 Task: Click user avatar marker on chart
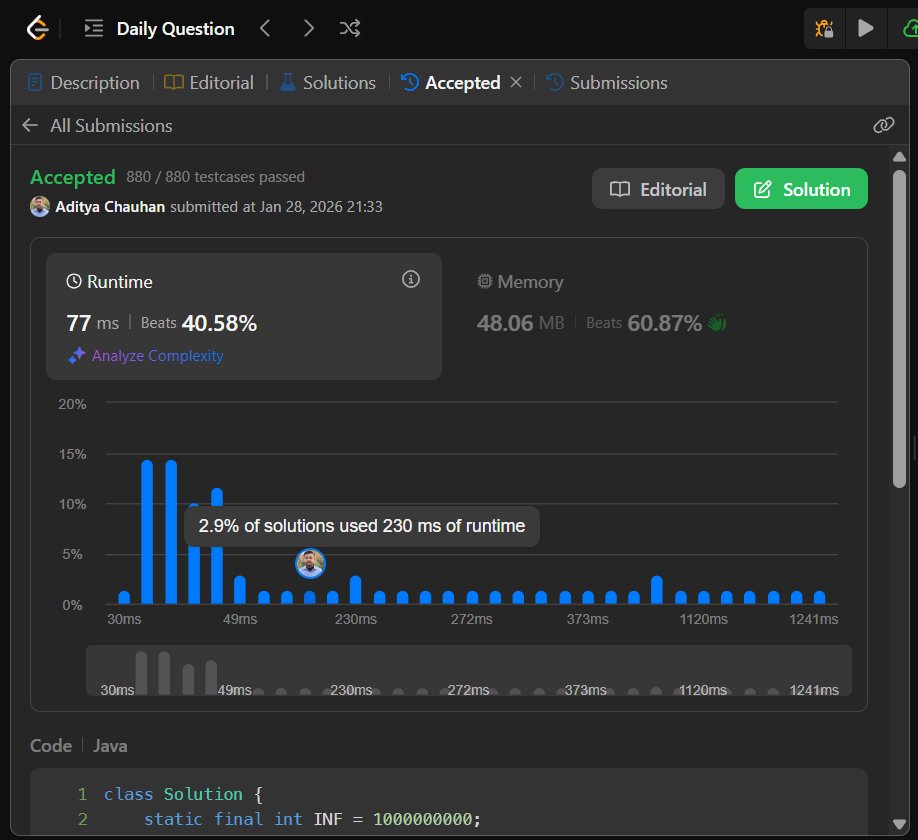[310, 563]
